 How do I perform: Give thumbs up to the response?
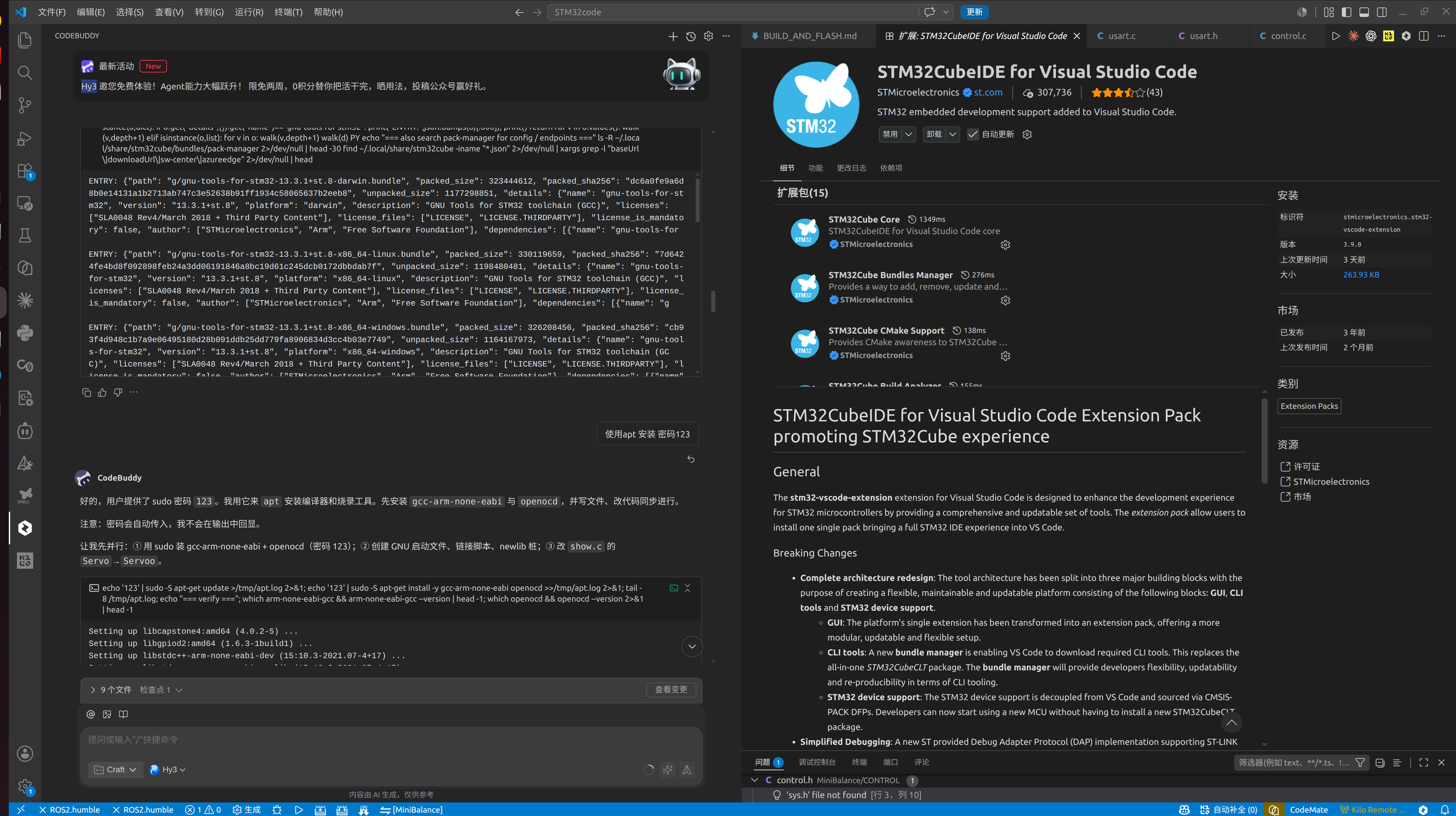pyautogui.click(x=102, y=393)
